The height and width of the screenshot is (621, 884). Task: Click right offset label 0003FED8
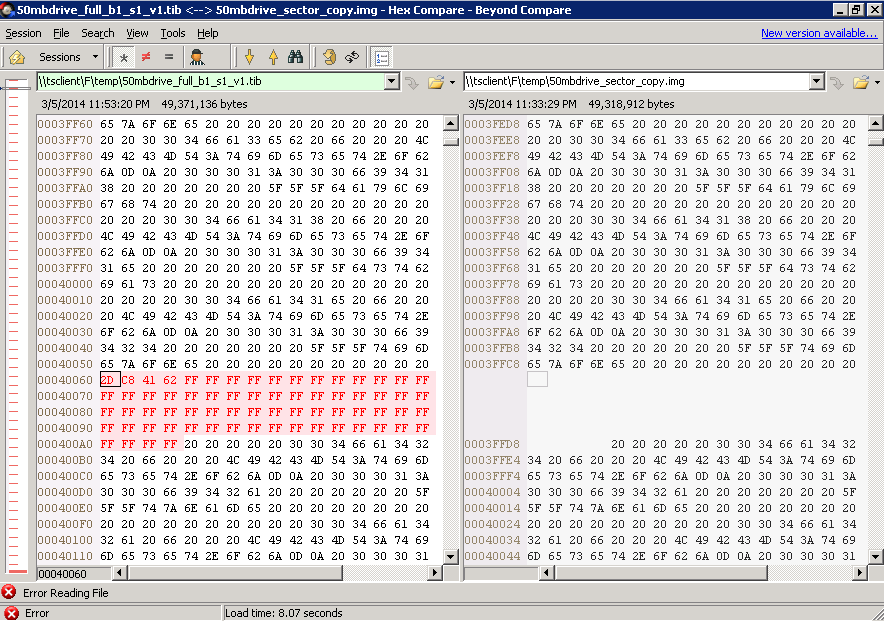click(492, 124)
